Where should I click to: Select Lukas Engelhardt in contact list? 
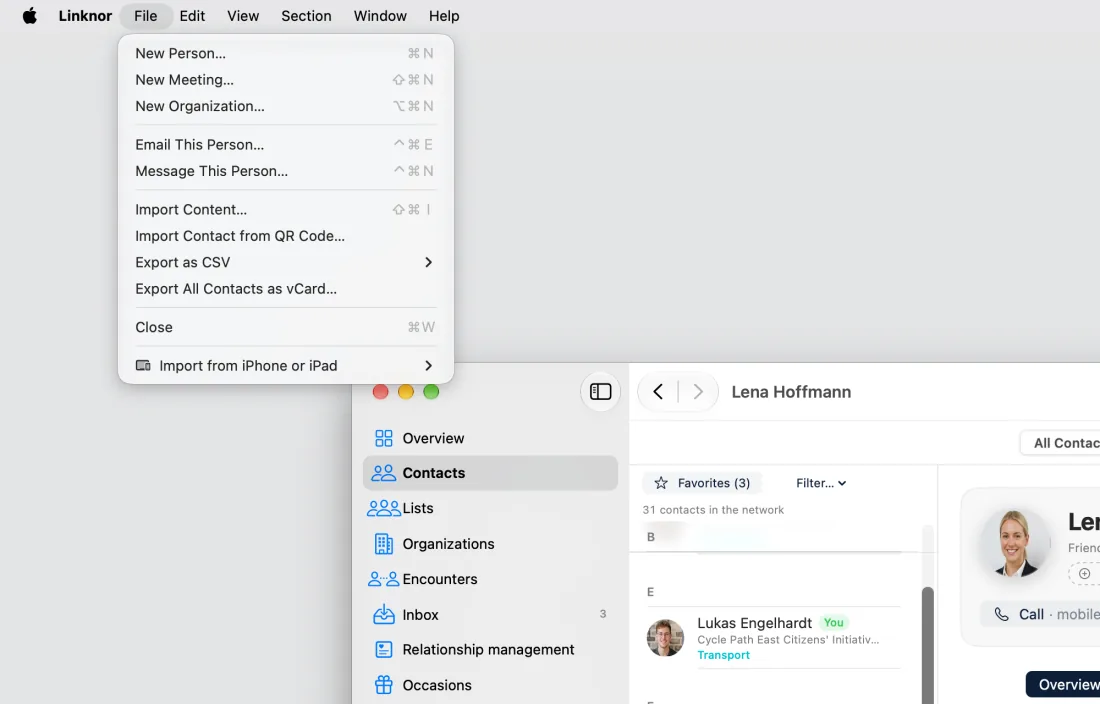[x=773, y=637]
